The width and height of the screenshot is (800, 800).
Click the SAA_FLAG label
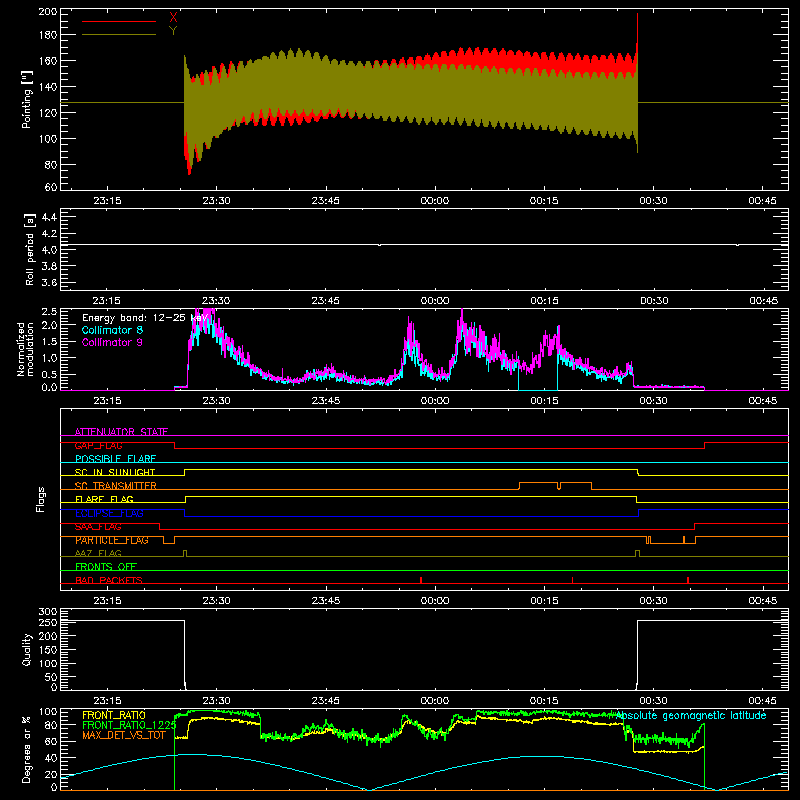[98, 527]
